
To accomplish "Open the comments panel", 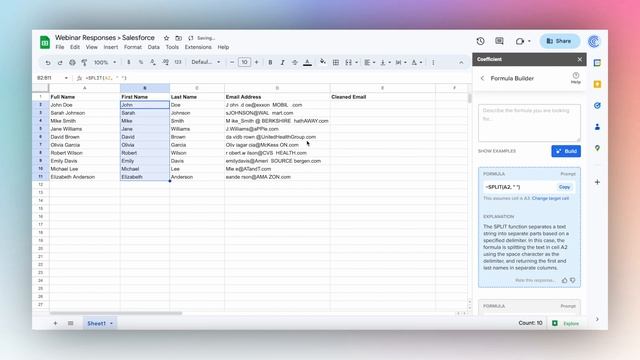I will (499, 41).
